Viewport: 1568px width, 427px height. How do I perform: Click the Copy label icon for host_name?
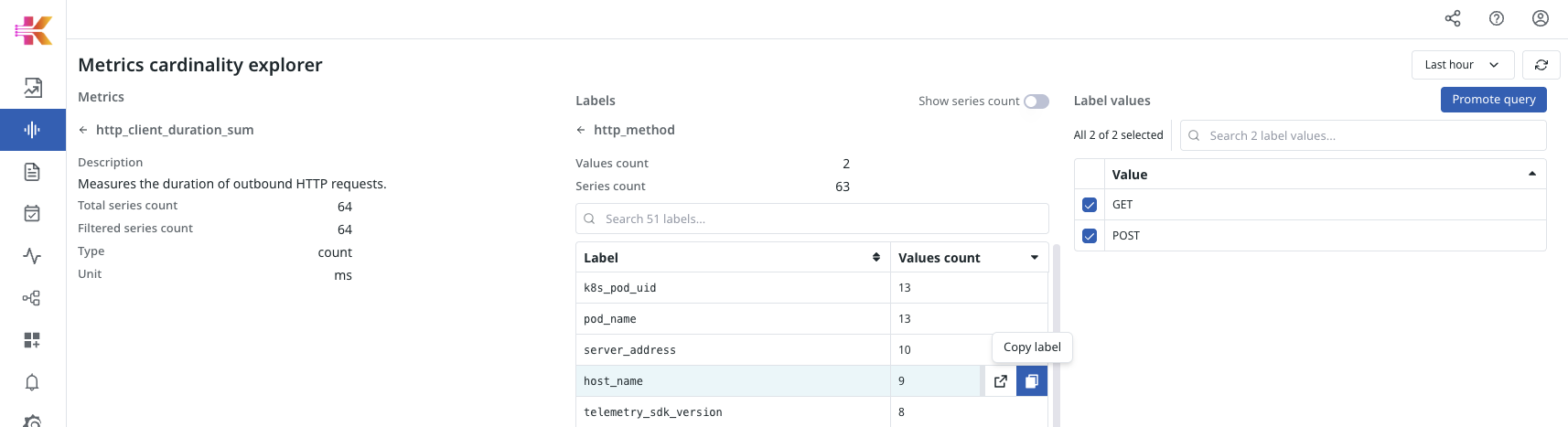coord(1031,381)
